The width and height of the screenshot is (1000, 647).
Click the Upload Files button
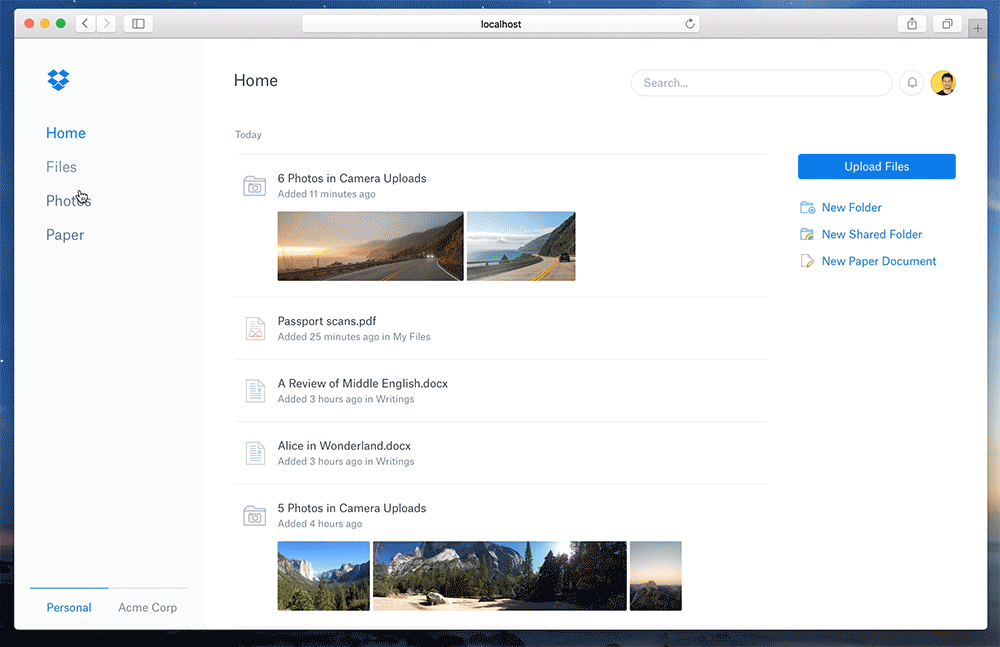click(x=876, y=166)
